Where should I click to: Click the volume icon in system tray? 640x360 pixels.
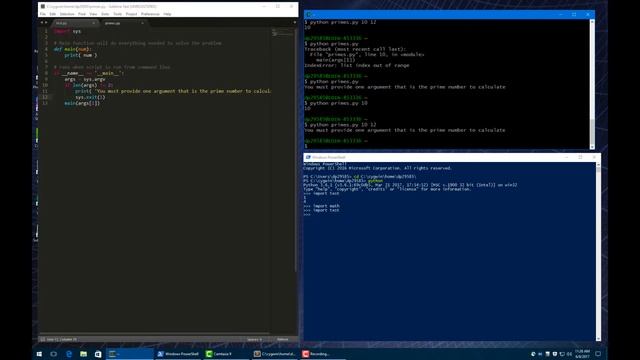[569, 354]
